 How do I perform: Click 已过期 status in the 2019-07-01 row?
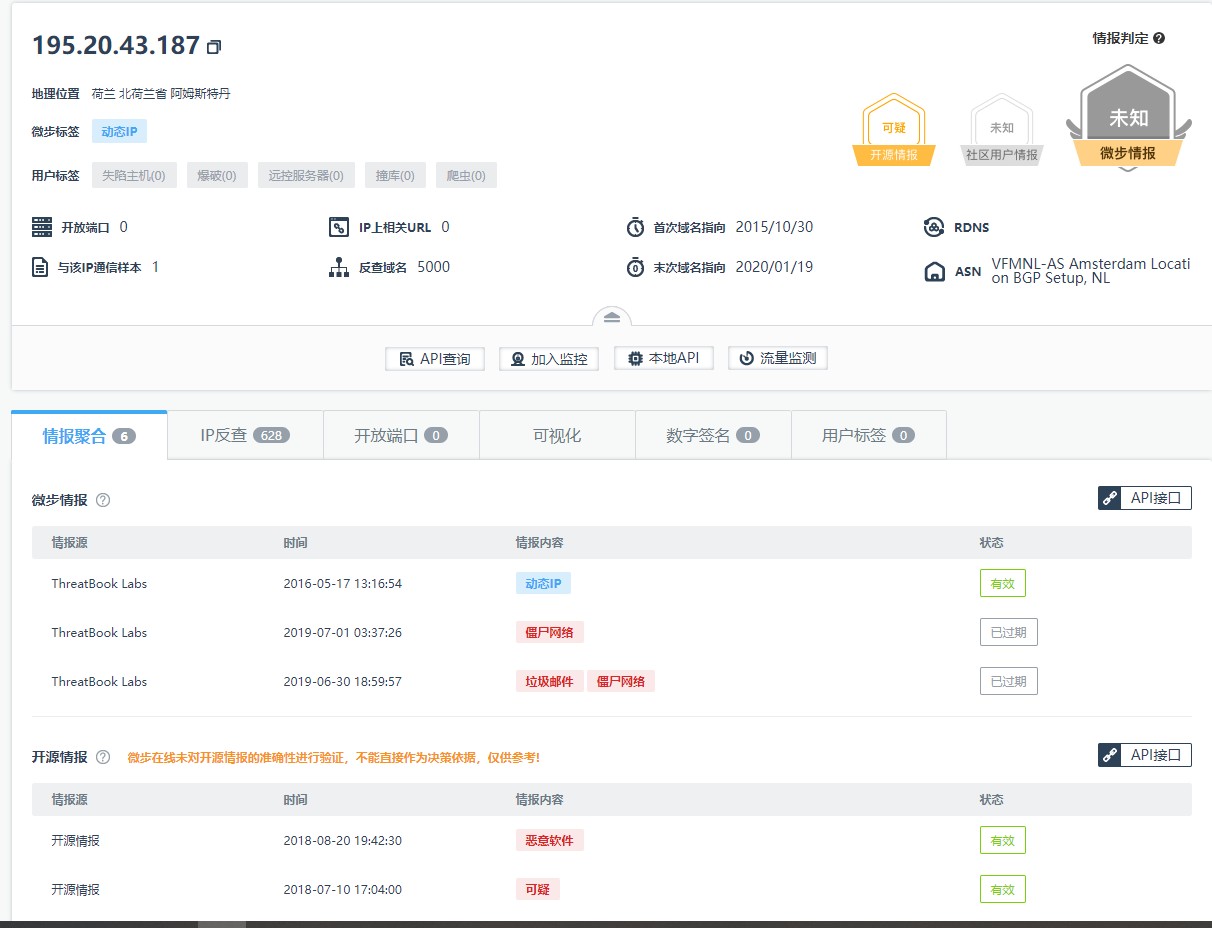[x=1008, y=632]
